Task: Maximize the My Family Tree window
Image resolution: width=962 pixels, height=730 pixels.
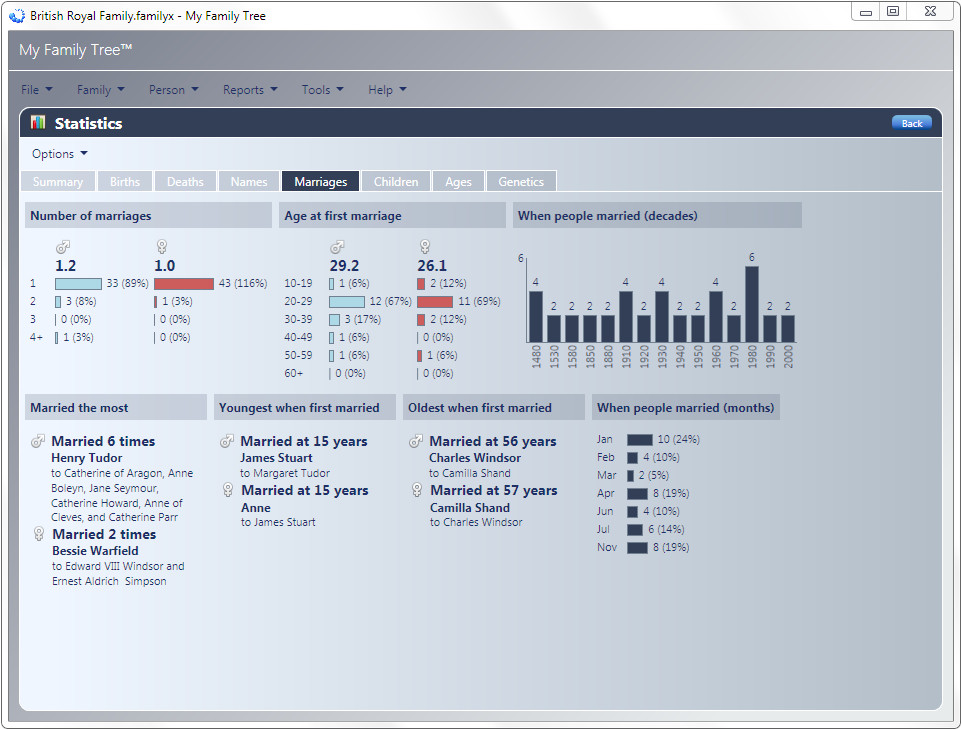Action: (x=893, y=12)
